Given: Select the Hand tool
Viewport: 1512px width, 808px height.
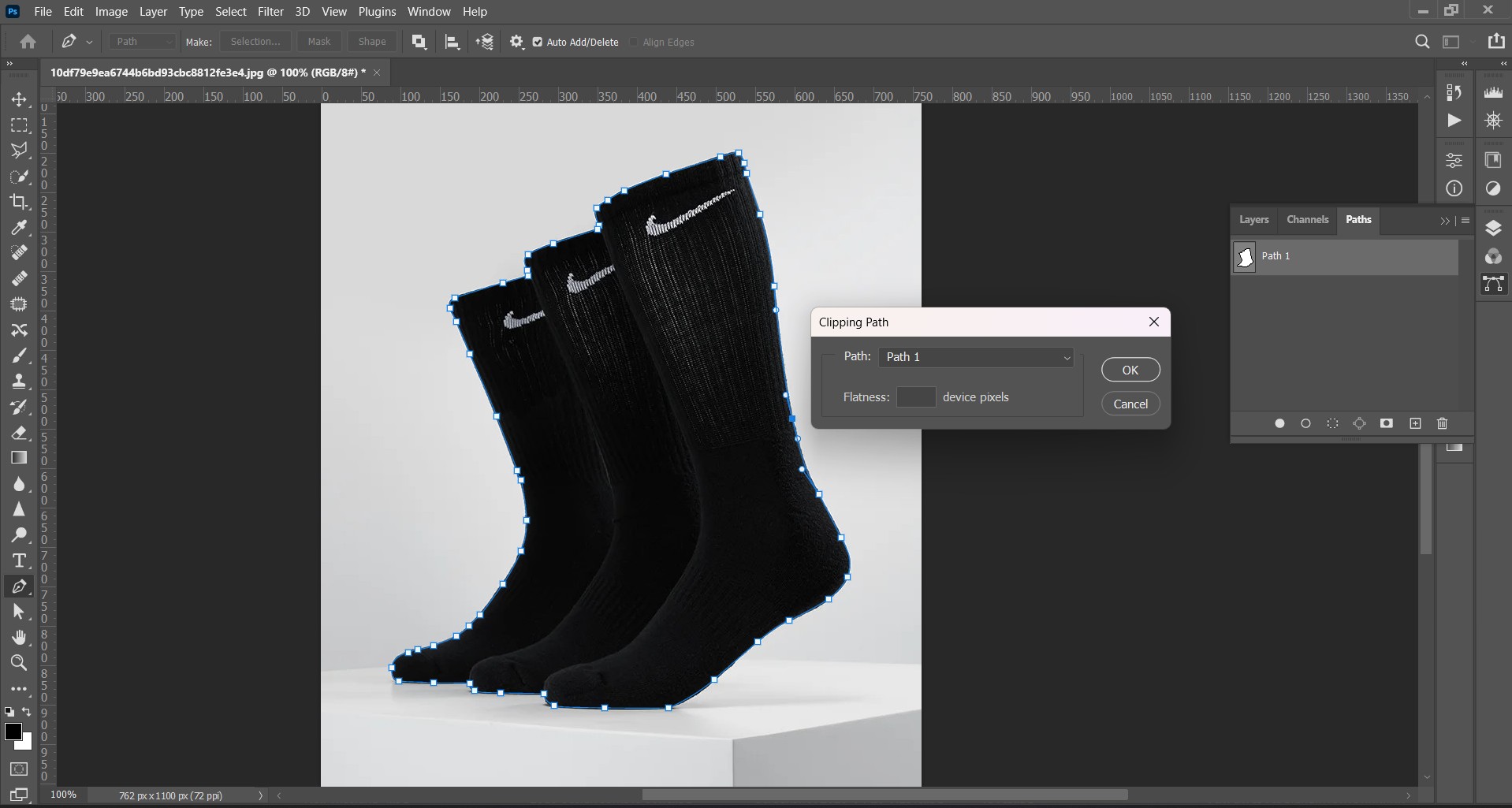Looking at the screenshot, I should pyautogui.click(x=19, y=637).
